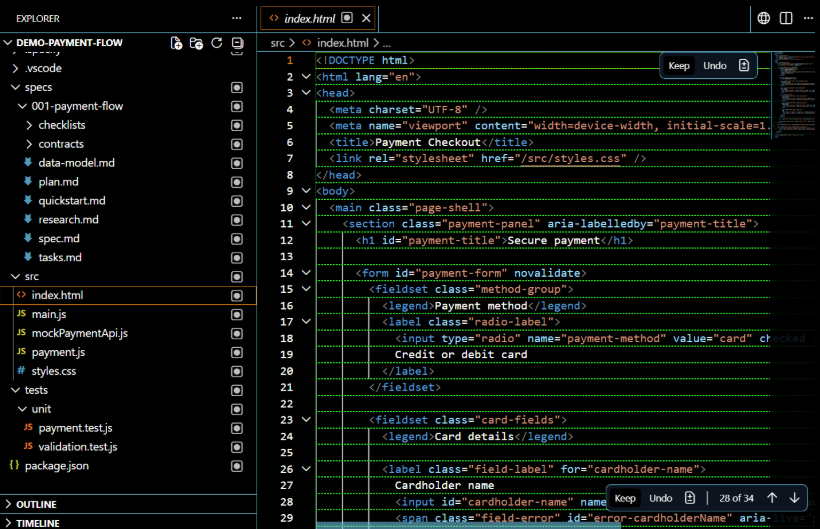The image size is (820, 529).
Task: Expand the checklists folder
Action: pyautogui.click(x=29, y=125)
